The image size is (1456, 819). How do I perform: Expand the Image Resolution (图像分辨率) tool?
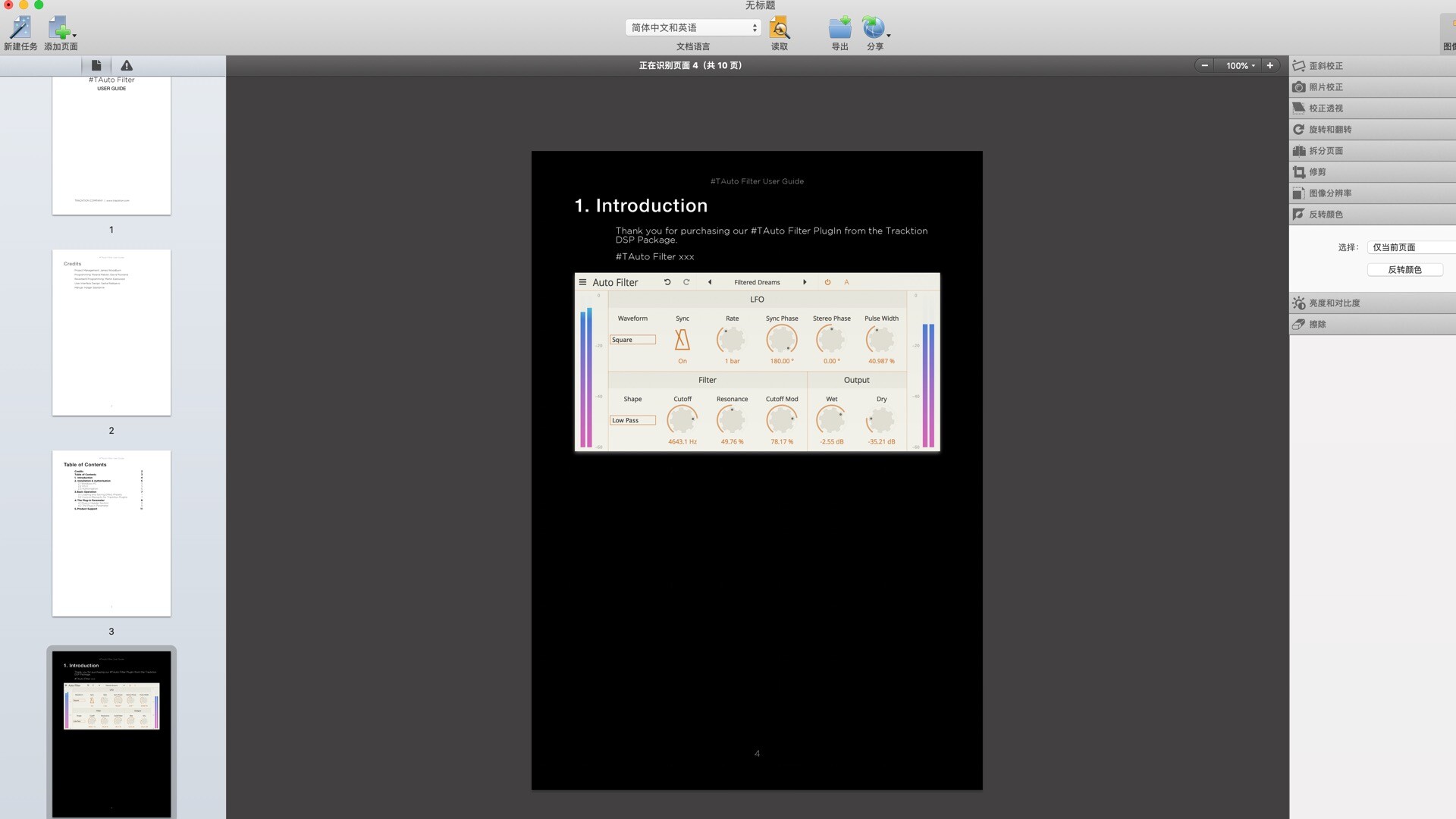click(1373, 193)
